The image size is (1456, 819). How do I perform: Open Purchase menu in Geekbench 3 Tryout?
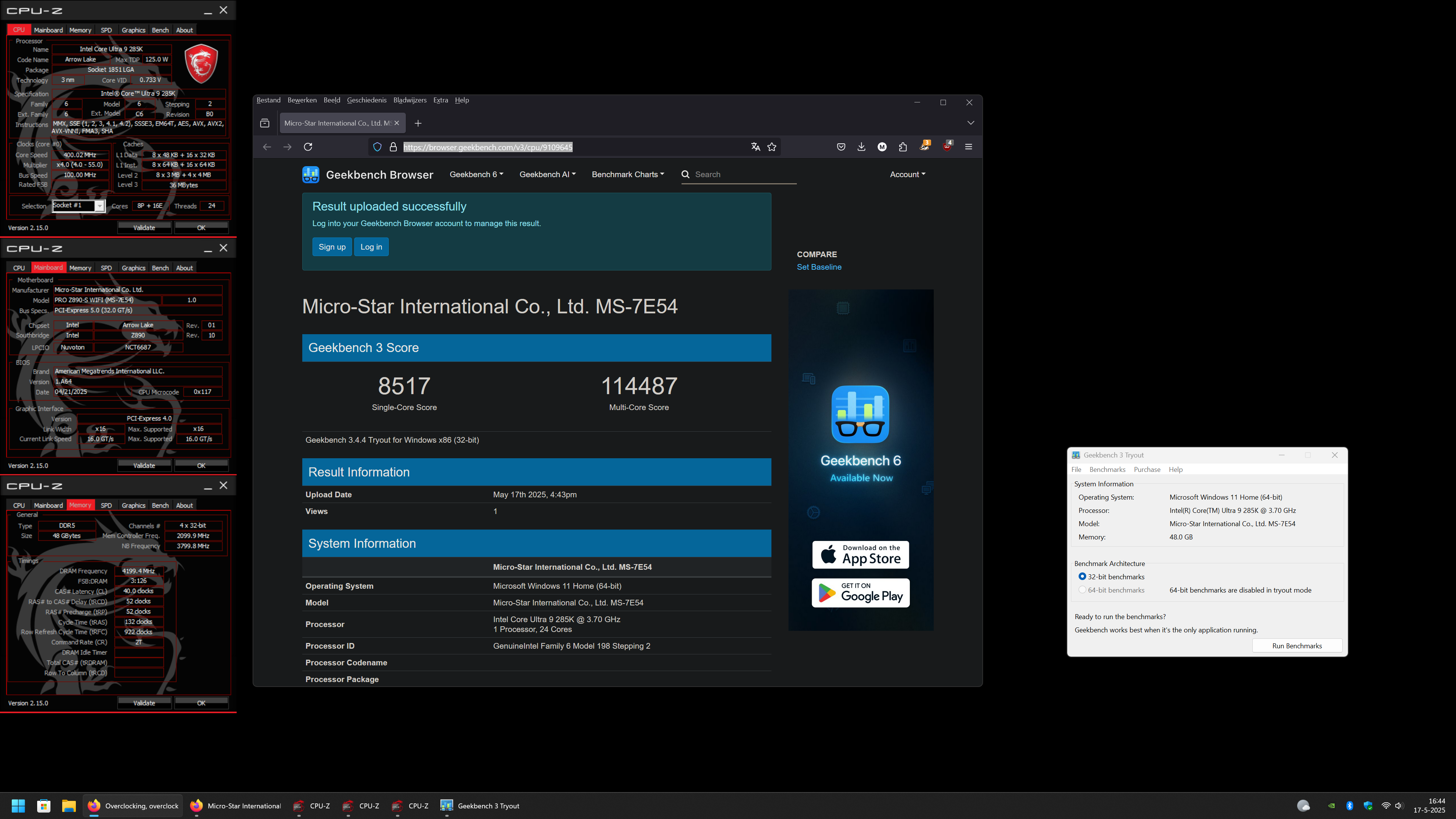(1147, 470)
